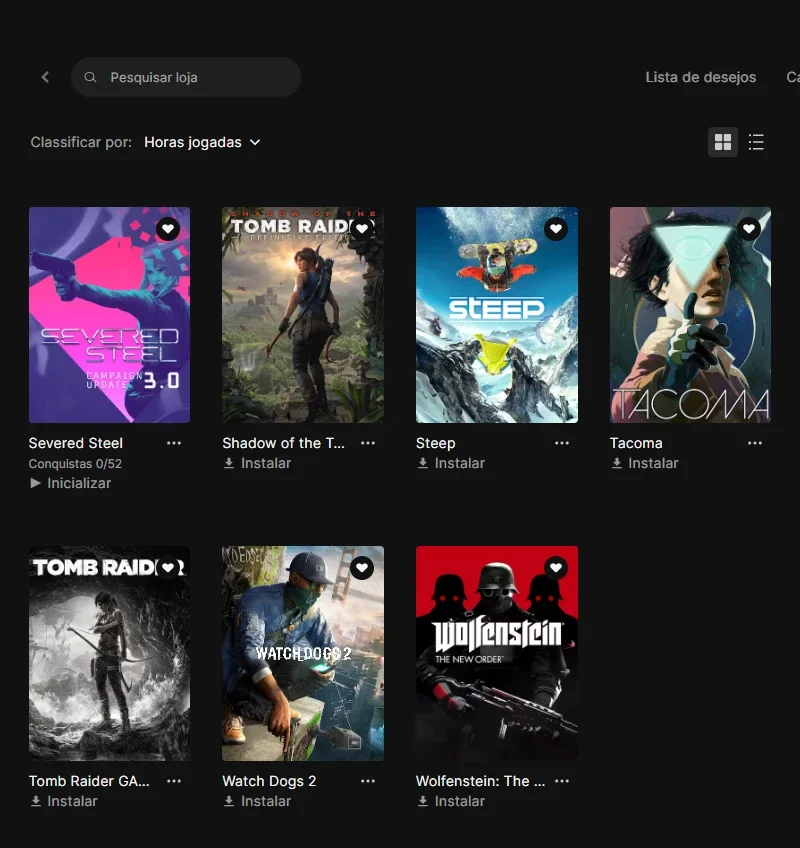Open more options for Wolfenstein

click(x=561, y=781)
